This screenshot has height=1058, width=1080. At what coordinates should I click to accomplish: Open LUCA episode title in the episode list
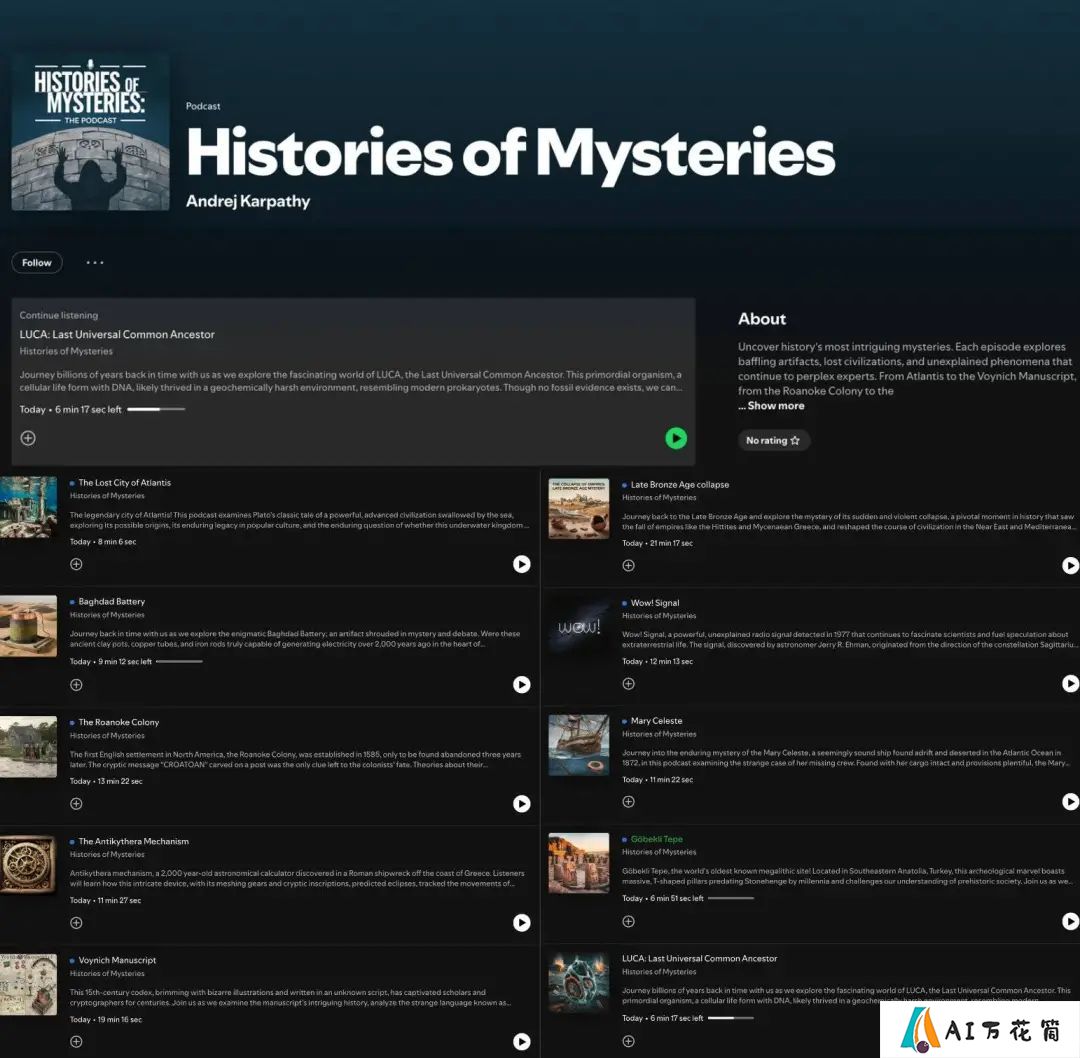tap(699, 958)
